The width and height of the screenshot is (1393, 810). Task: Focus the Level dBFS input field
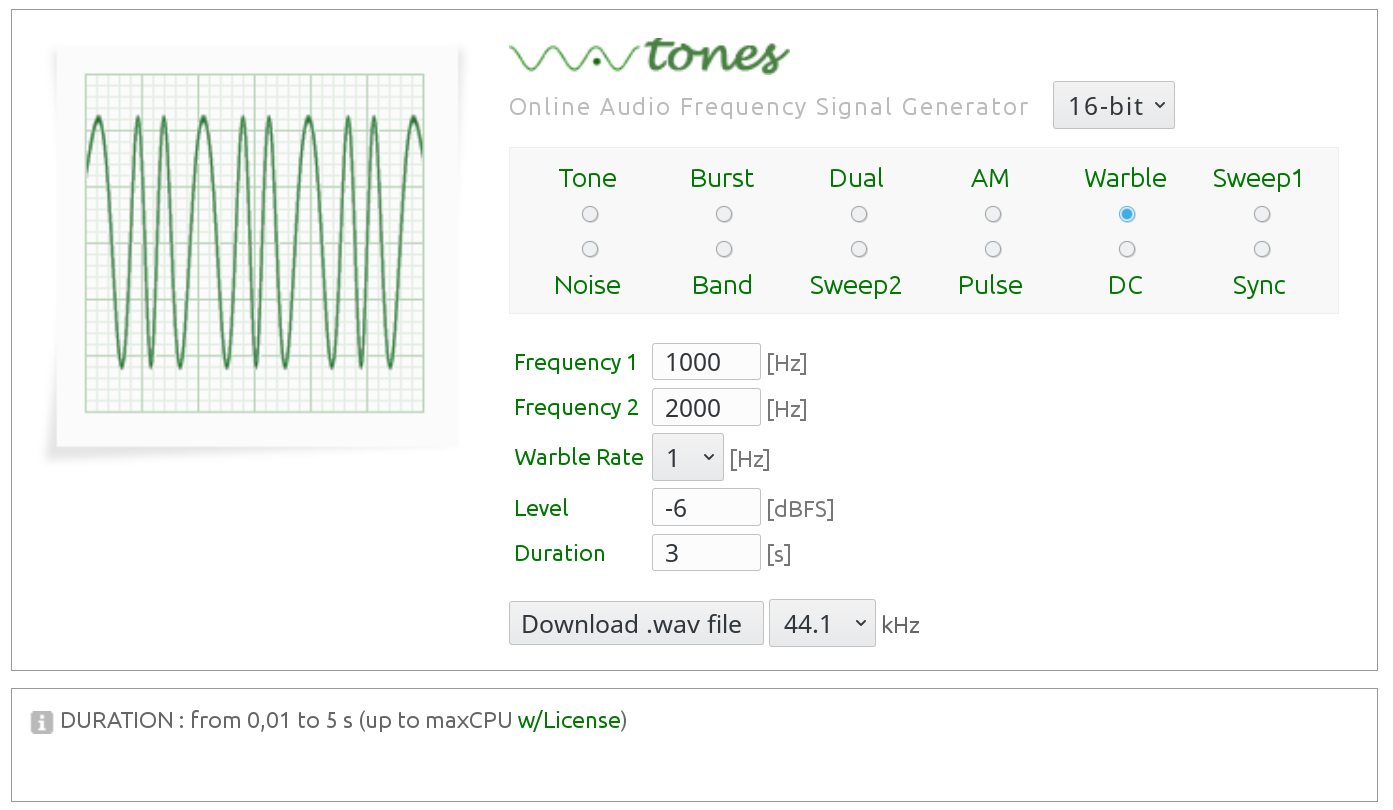point(706,508)
